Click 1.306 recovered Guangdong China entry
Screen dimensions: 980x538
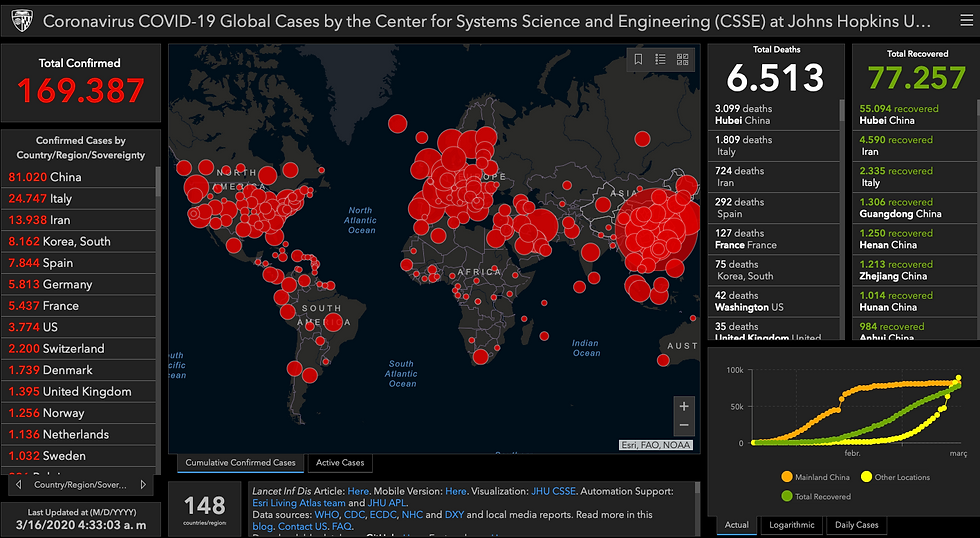click(x=914, y=208)
